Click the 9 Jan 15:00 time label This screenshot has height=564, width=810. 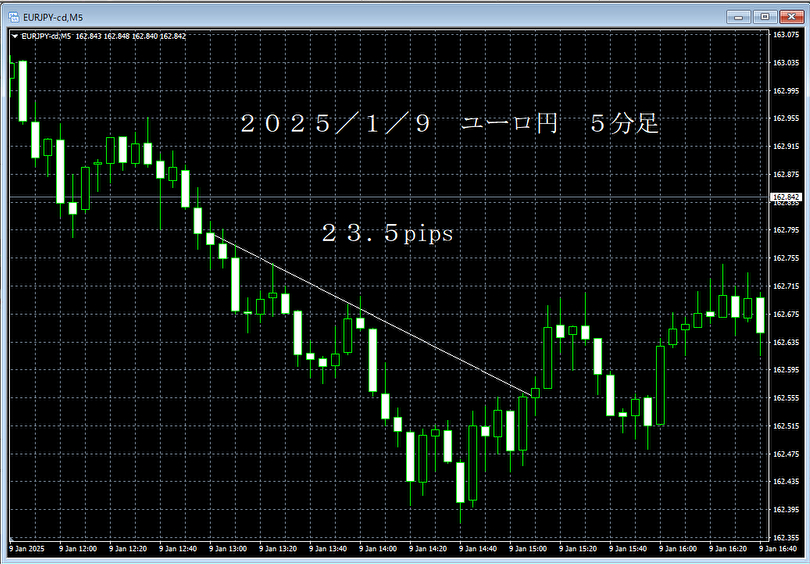coord(528,549)
